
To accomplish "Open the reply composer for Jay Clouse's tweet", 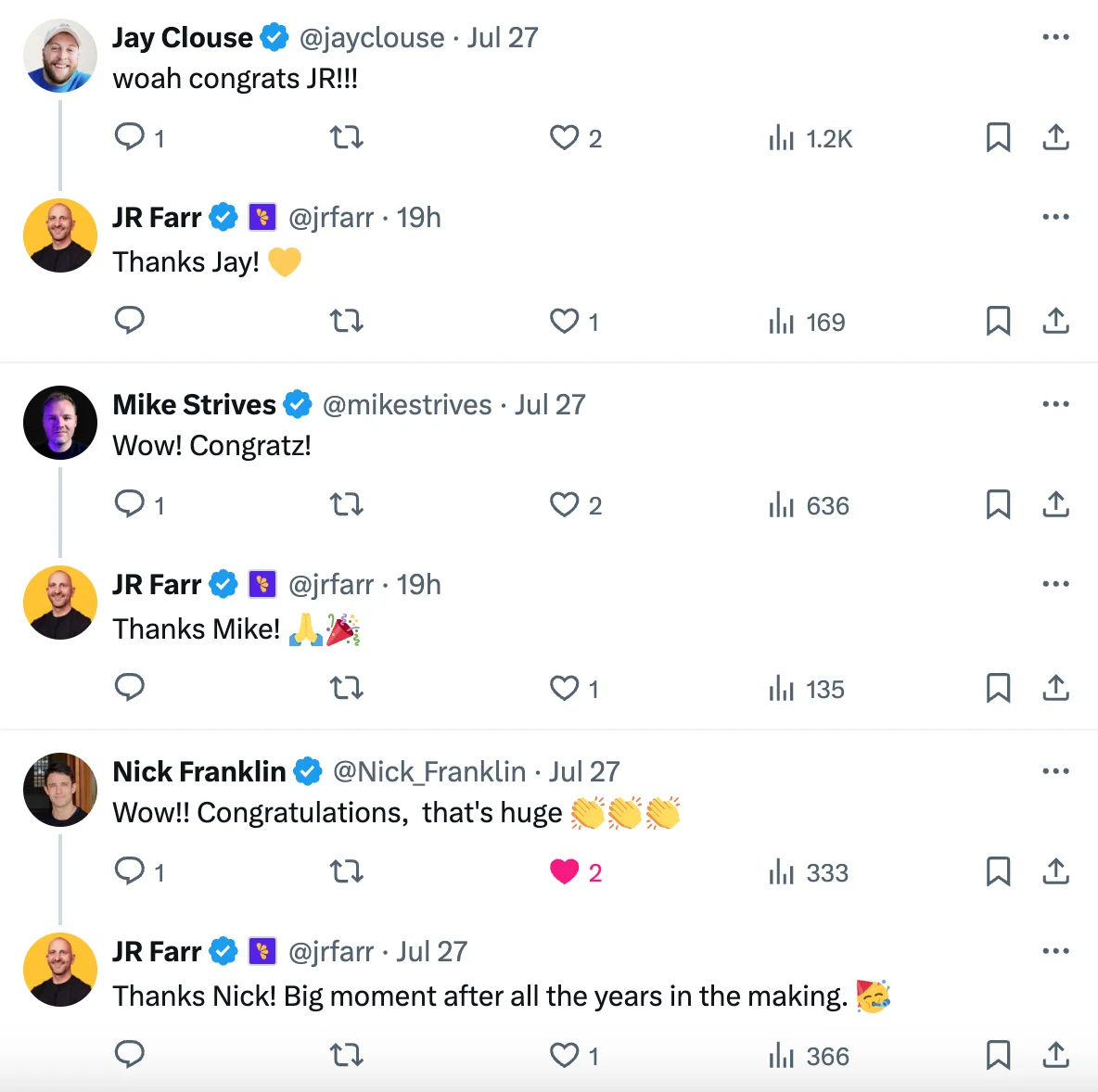I will (x=130, y=137).
